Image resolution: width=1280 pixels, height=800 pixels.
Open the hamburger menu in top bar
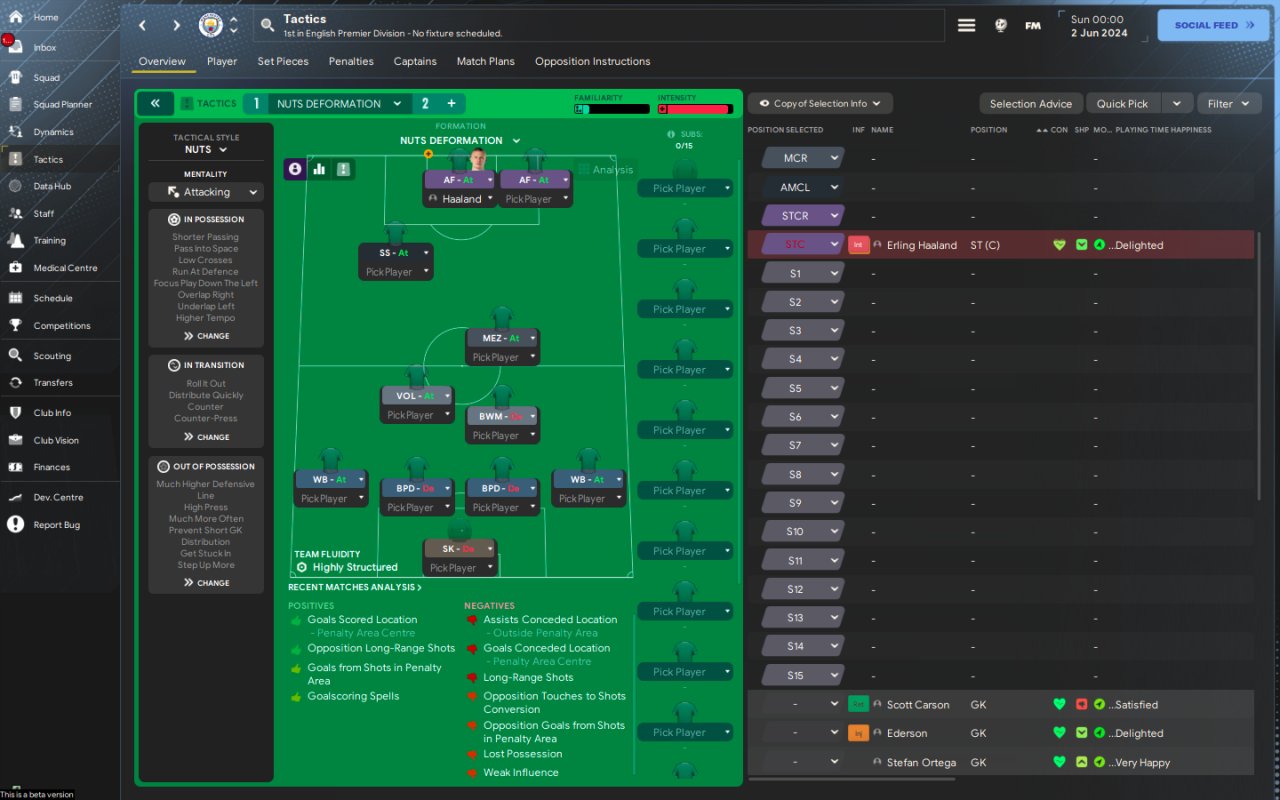pyautogui.click(x=966, y=25)
